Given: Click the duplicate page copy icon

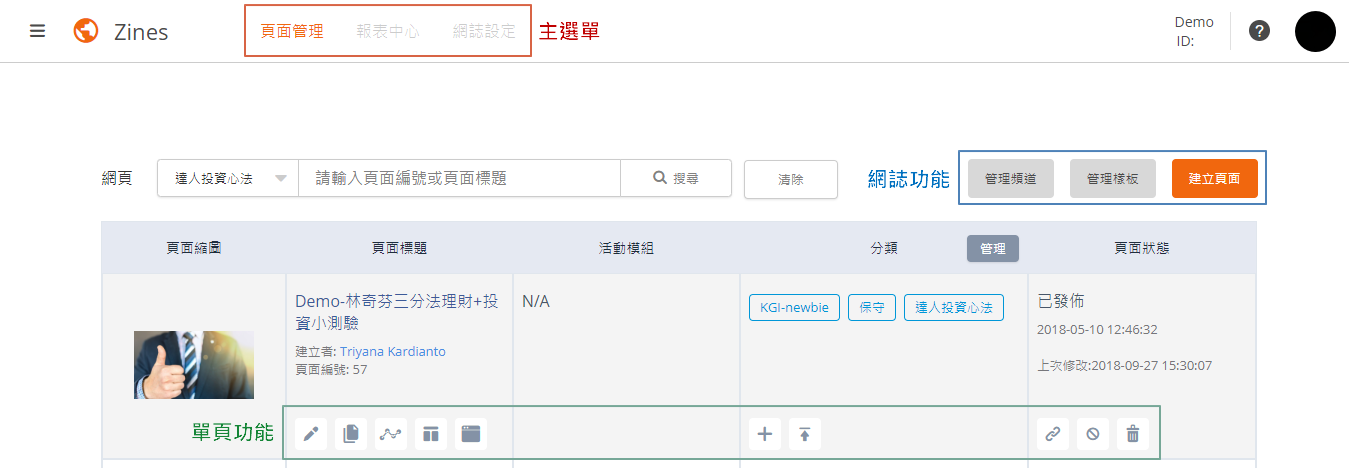Looking at the screenshot, I should pos(350,434).
